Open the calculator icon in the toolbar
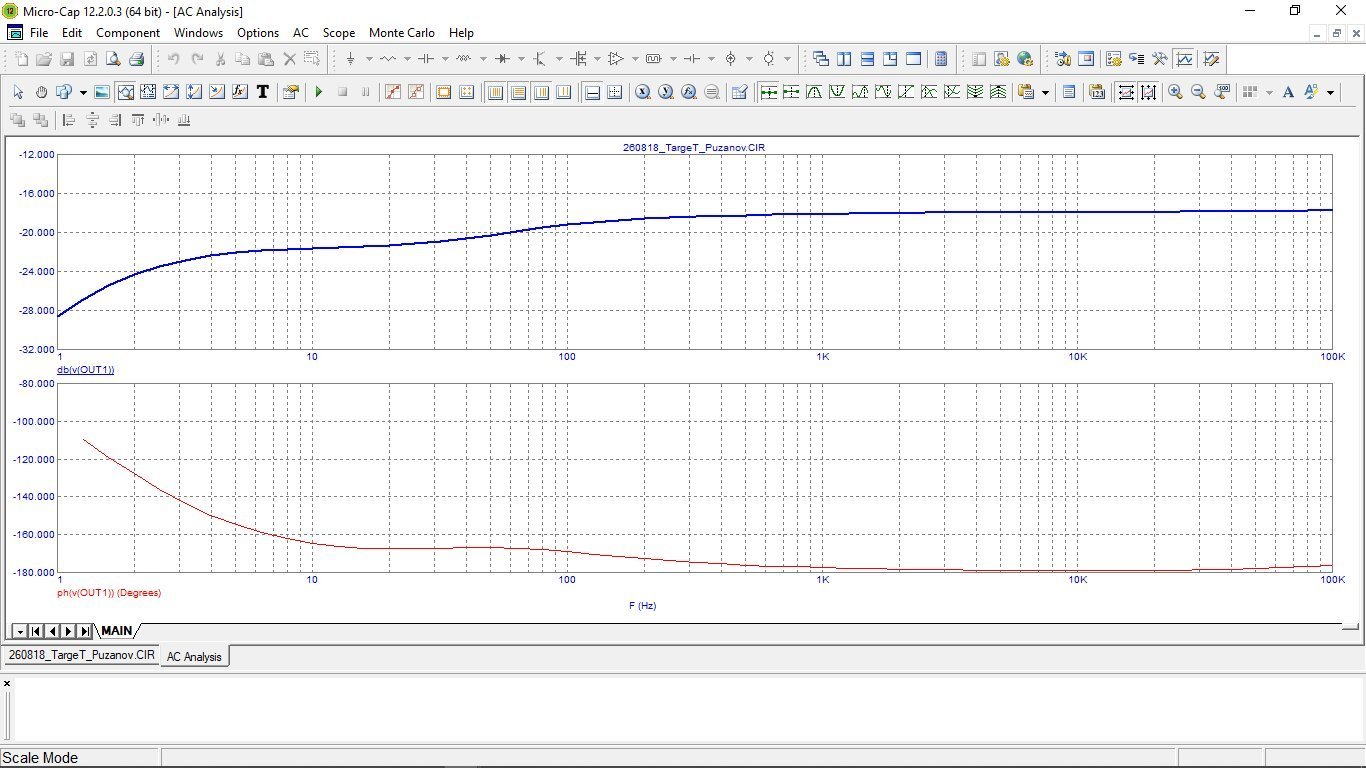The image size is (1366, 768). pos(941,59)
